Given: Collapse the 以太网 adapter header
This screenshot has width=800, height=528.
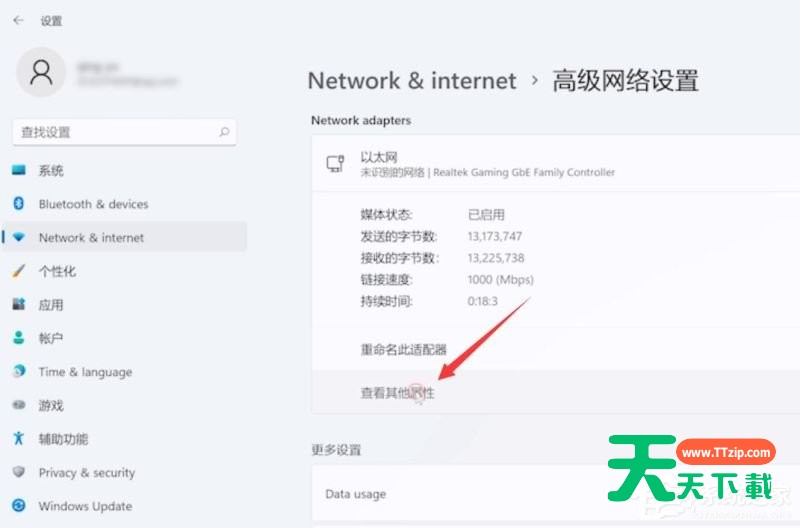Looking at the screenshot, I should click(x=556, y=164).
